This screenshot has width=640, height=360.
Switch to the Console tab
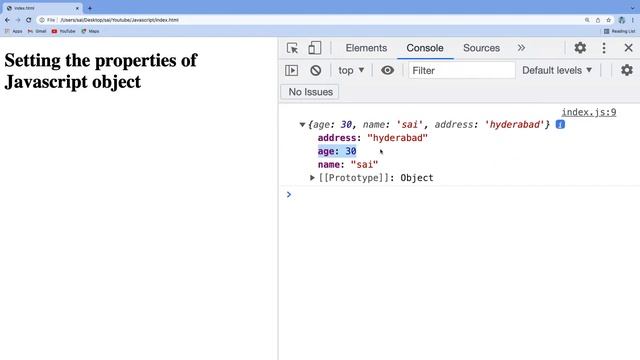coord(425,48)
